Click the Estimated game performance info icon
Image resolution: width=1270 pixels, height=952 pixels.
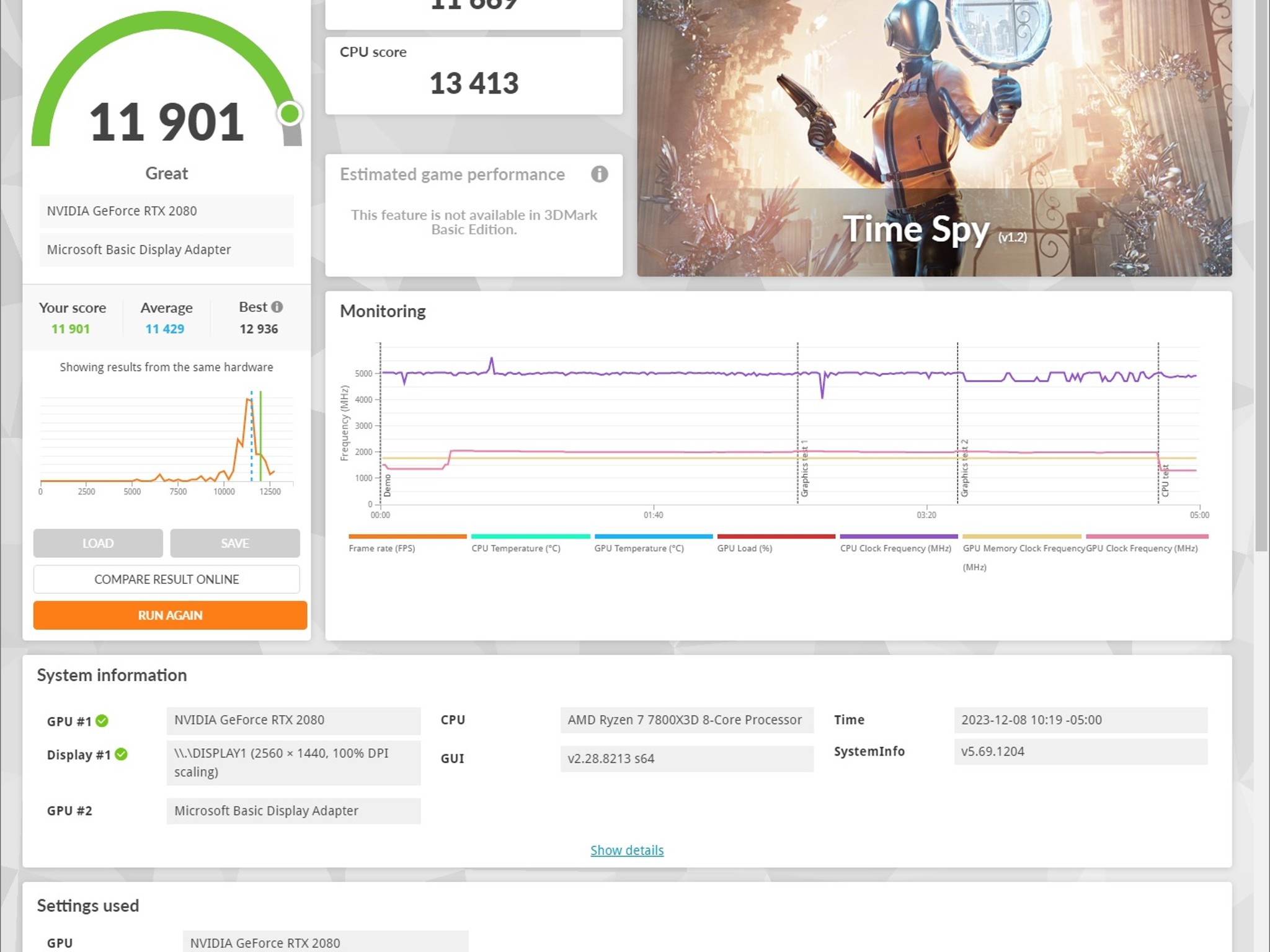599,174
